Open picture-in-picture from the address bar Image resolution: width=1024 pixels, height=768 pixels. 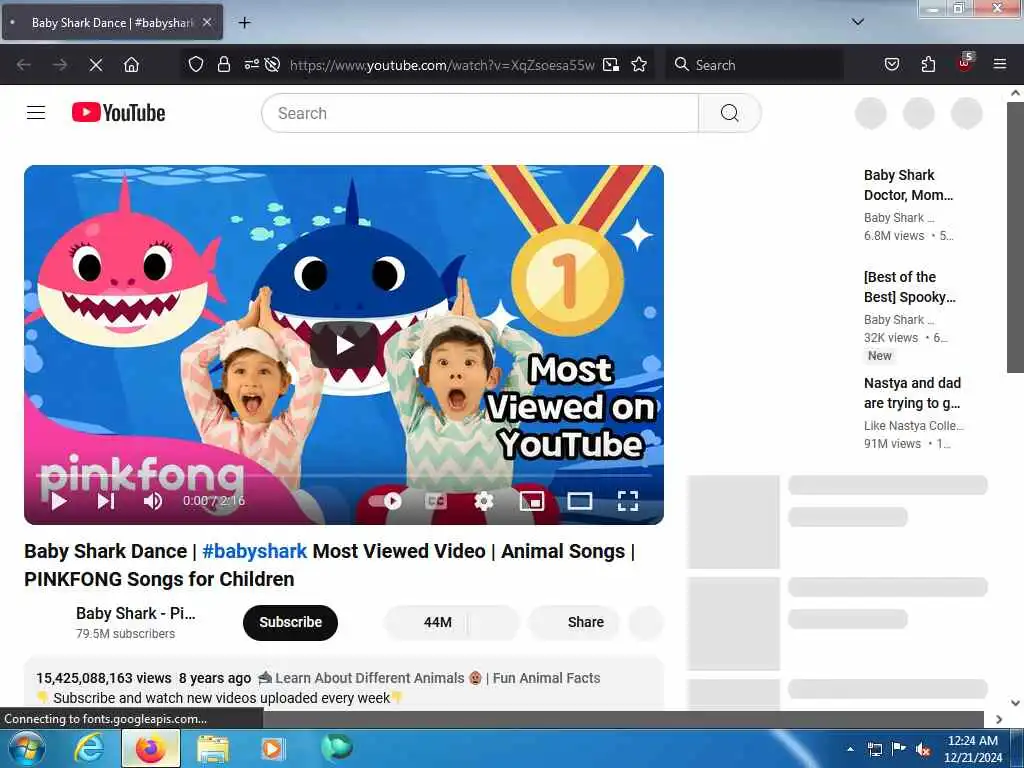[611, 64]
